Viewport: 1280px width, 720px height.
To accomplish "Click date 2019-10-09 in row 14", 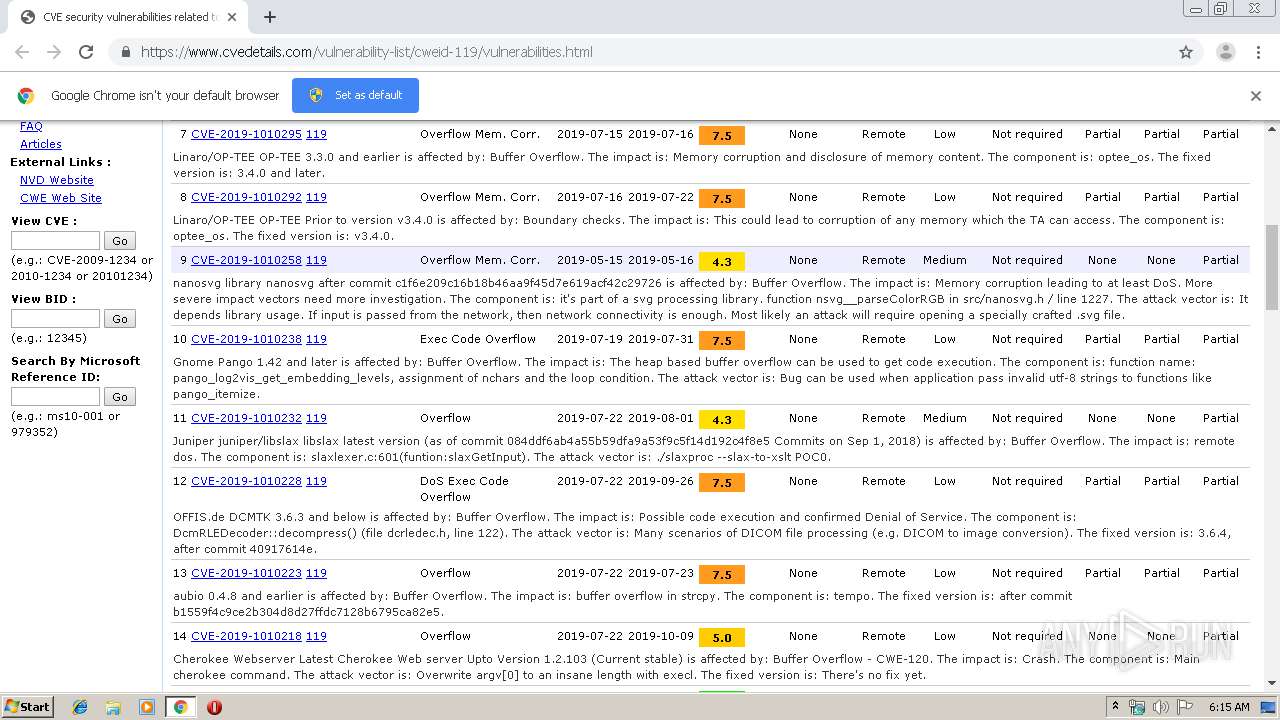I will pyautogui.click(x=661, y=636).
